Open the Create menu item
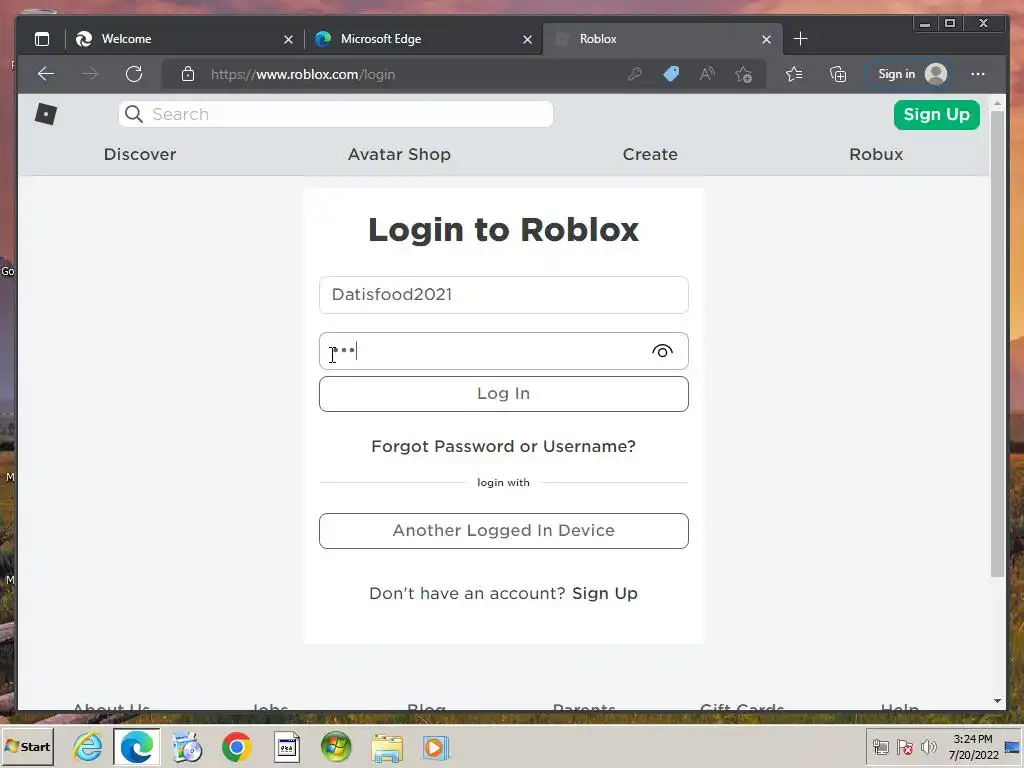 pyautogui.click(x=650, y=155)
